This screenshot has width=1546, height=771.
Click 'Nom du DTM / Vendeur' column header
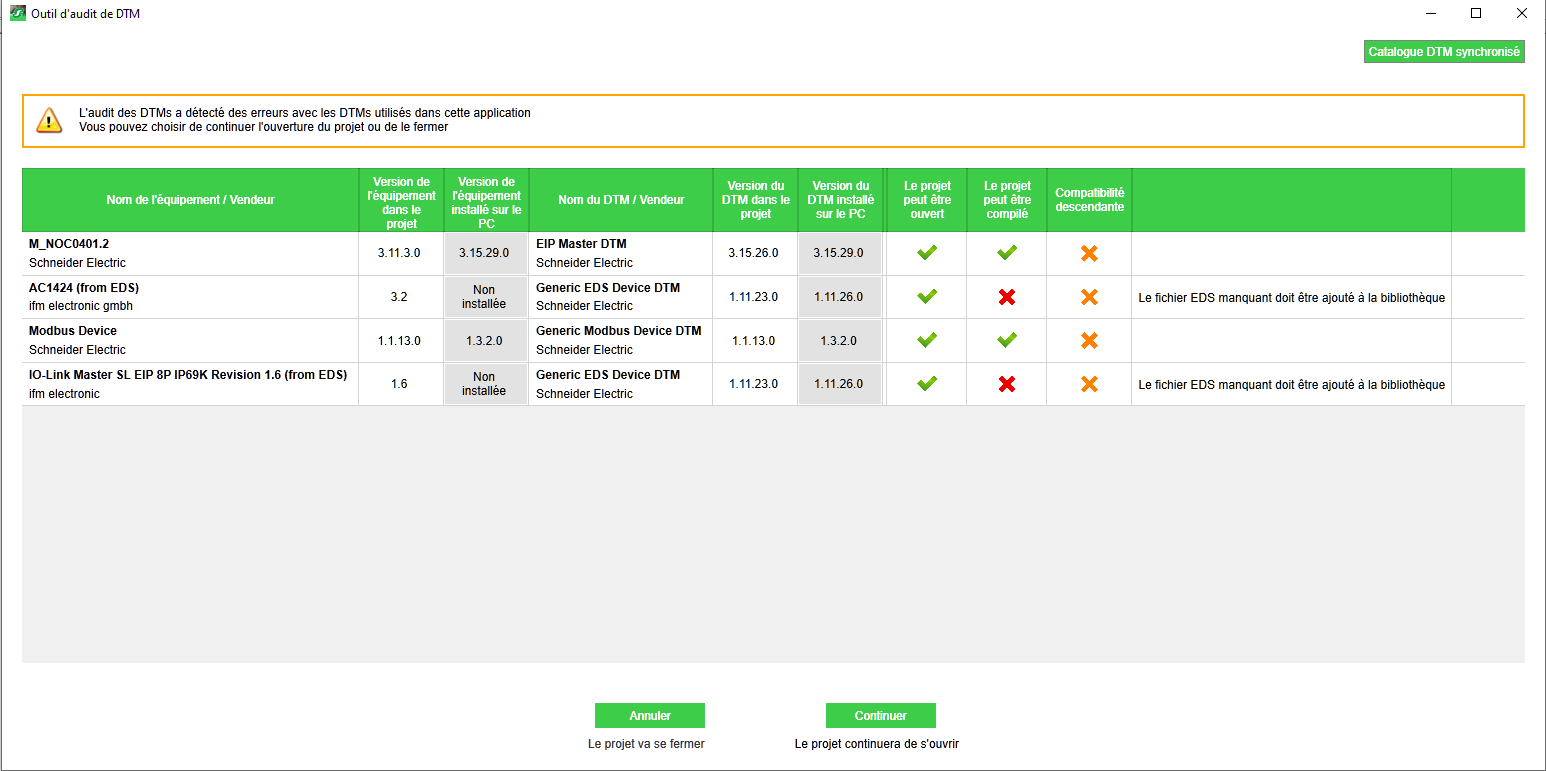pyautogui.click(x=621, y=200)
